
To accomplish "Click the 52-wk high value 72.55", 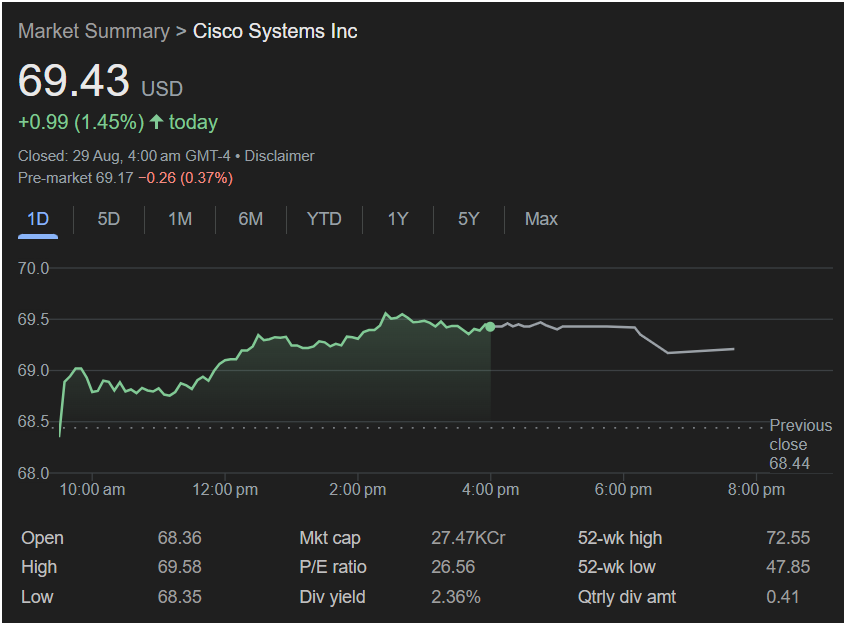I will pos(787,538).
